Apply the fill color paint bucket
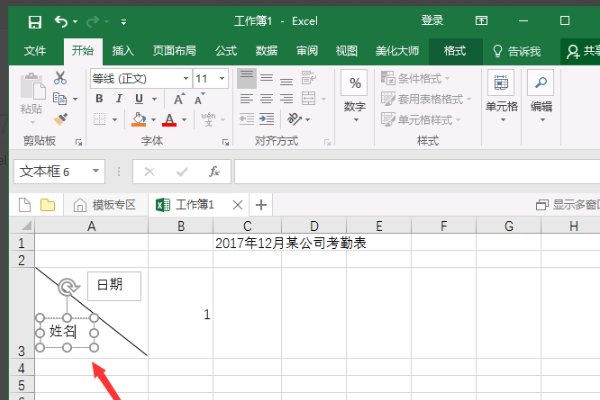 click(139, 119)
